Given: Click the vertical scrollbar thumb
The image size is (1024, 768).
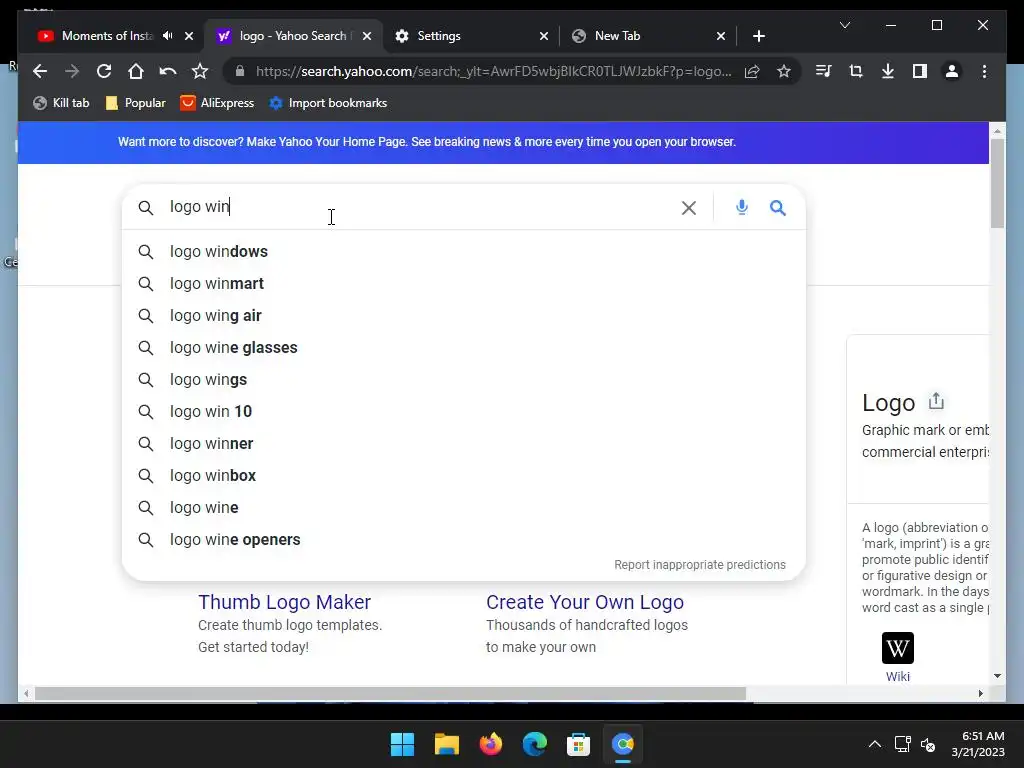Looking at the screenshot, I should (997, 183).
